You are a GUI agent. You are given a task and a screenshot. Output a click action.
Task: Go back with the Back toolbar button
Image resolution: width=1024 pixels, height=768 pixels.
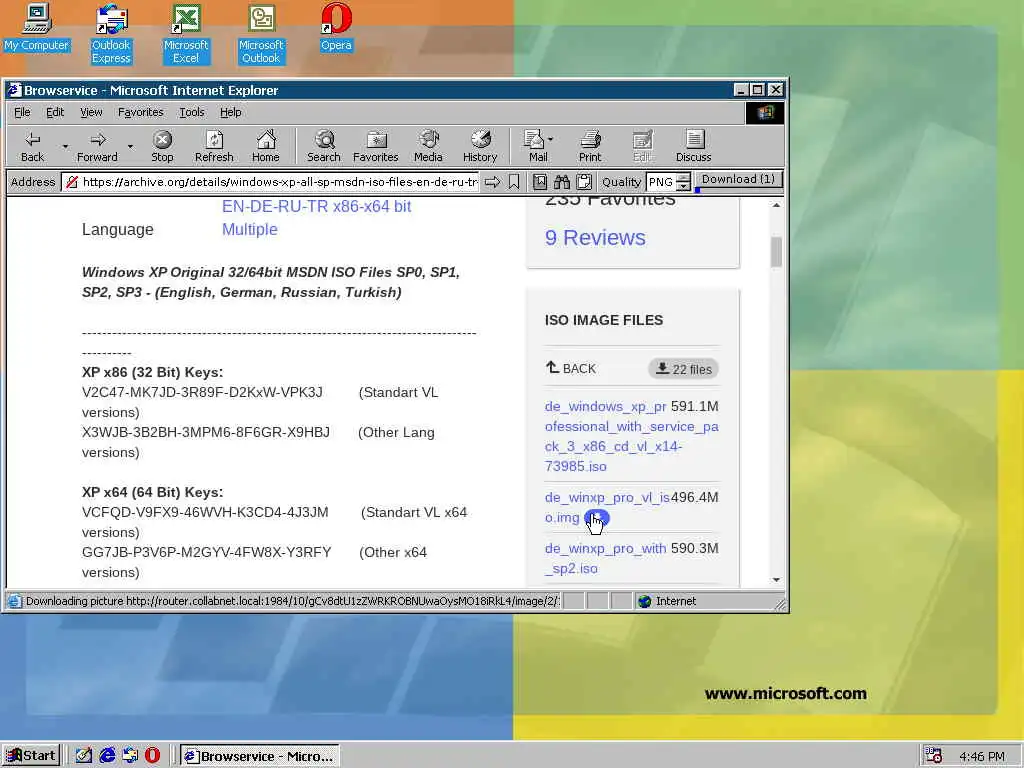coord(33,146)
